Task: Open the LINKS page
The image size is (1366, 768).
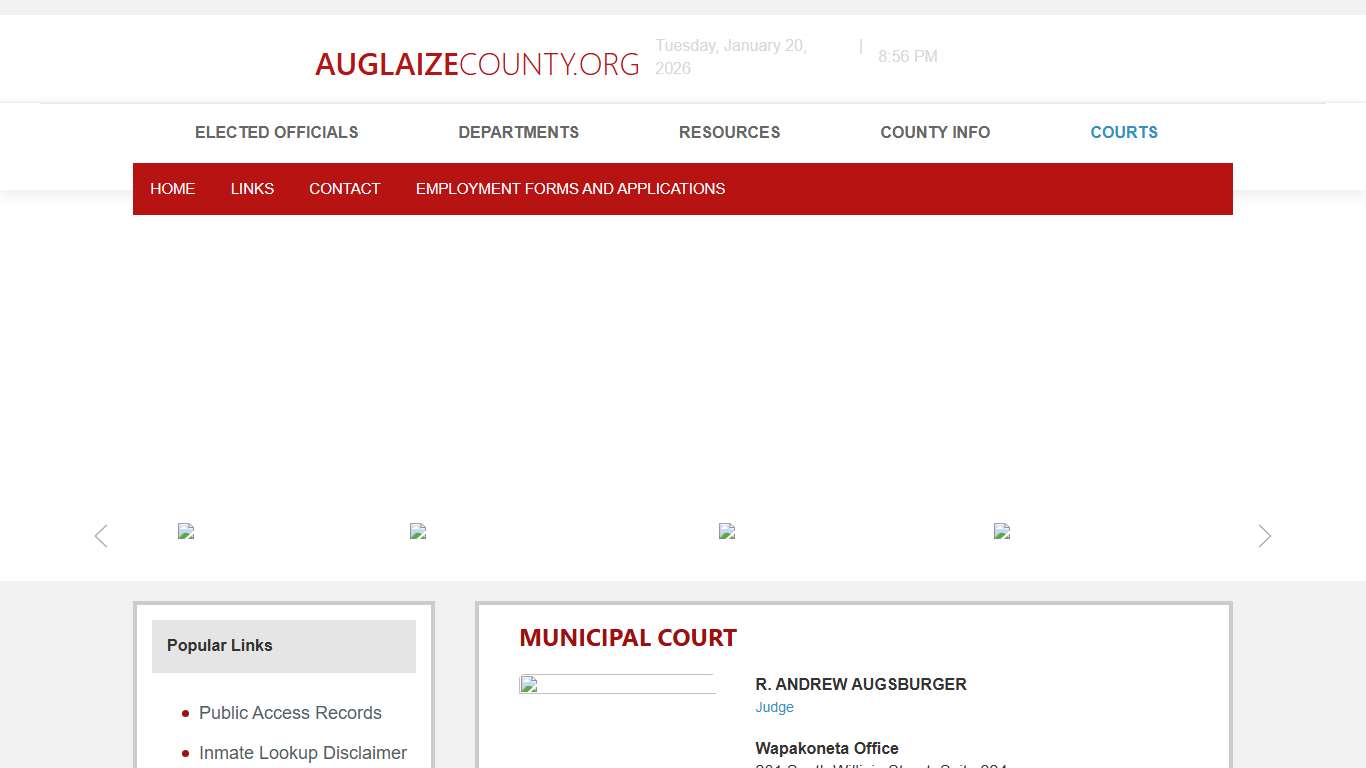Action: click(x=252, y=188)
